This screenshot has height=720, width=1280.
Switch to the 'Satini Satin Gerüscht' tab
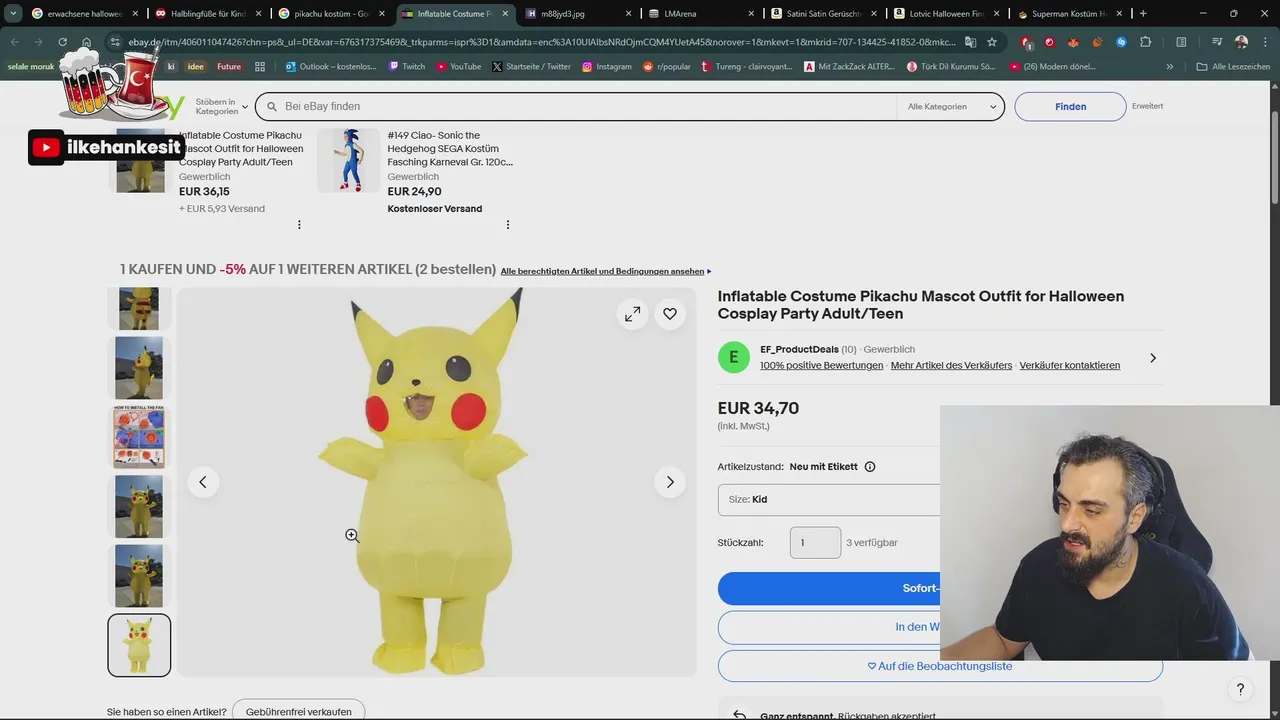click(x=824, y=14)
